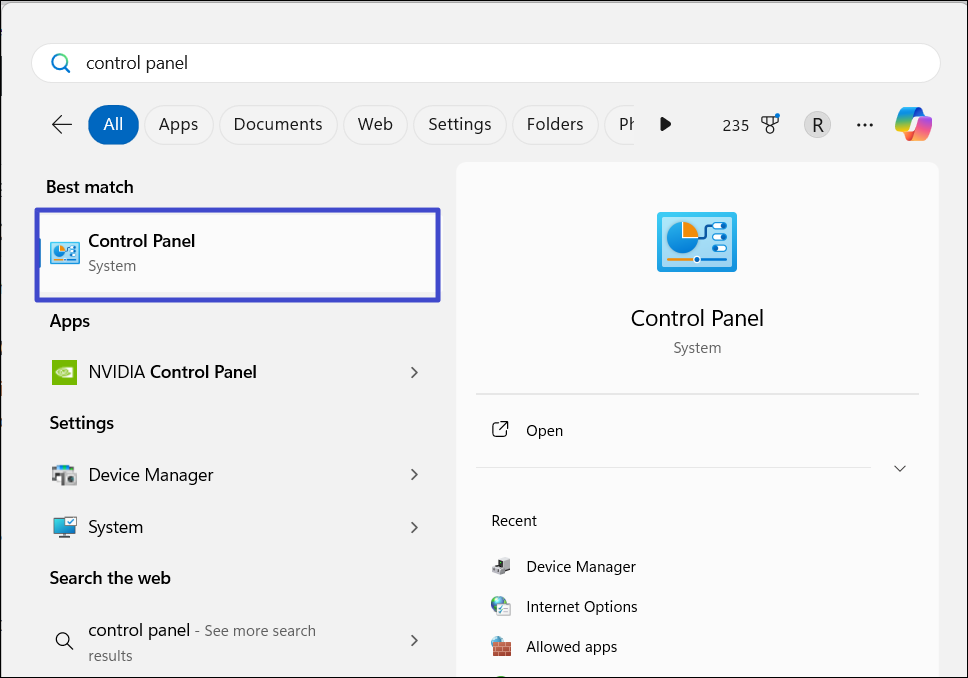This screenshot has width=968, height=678.
Task: Open the R user account avatar
Action: click(x=817, y=125)
